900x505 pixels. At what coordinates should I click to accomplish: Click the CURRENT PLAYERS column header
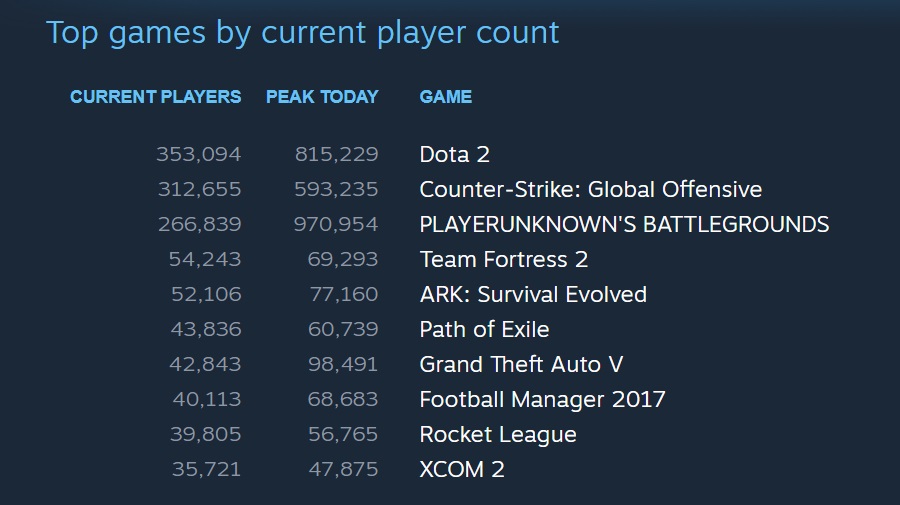156,96
